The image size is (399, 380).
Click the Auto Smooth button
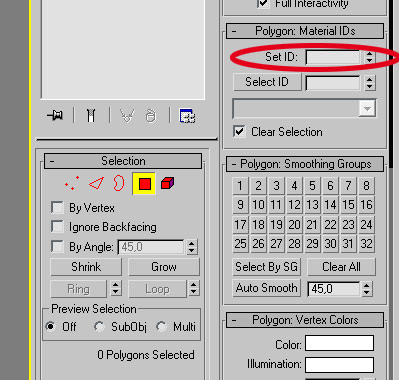coord(266,288)
